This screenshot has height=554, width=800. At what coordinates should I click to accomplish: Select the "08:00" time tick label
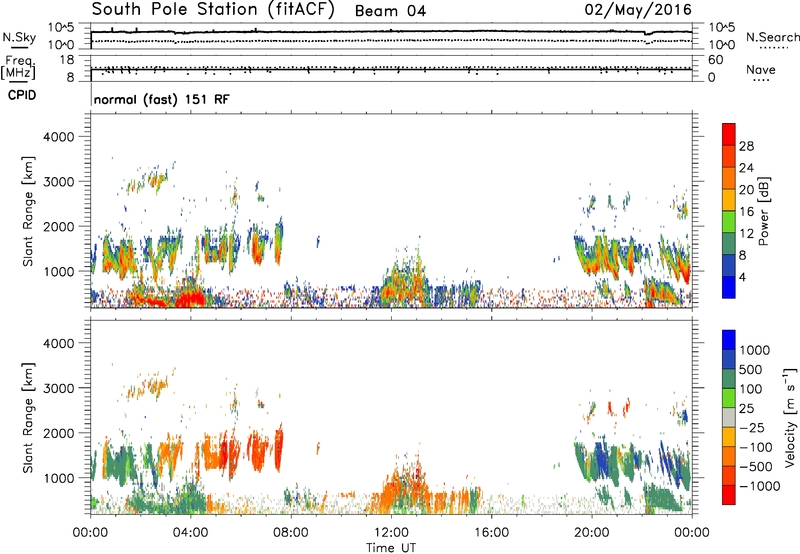(x=291, y=533)
